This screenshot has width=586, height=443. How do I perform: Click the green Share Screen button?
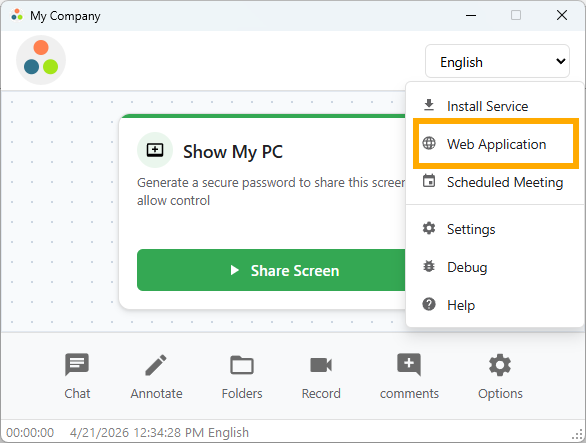pos(271,270)
